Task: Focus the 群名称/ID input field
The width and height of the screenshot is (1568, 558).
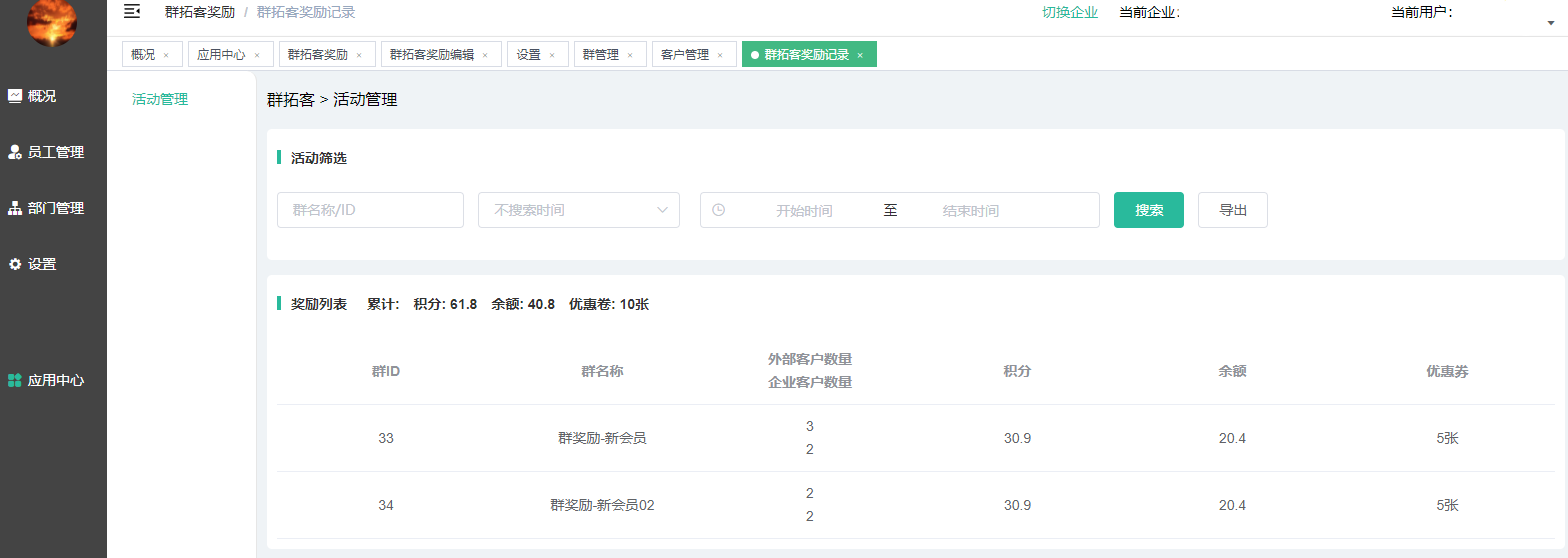Action: tap(370, 210)
